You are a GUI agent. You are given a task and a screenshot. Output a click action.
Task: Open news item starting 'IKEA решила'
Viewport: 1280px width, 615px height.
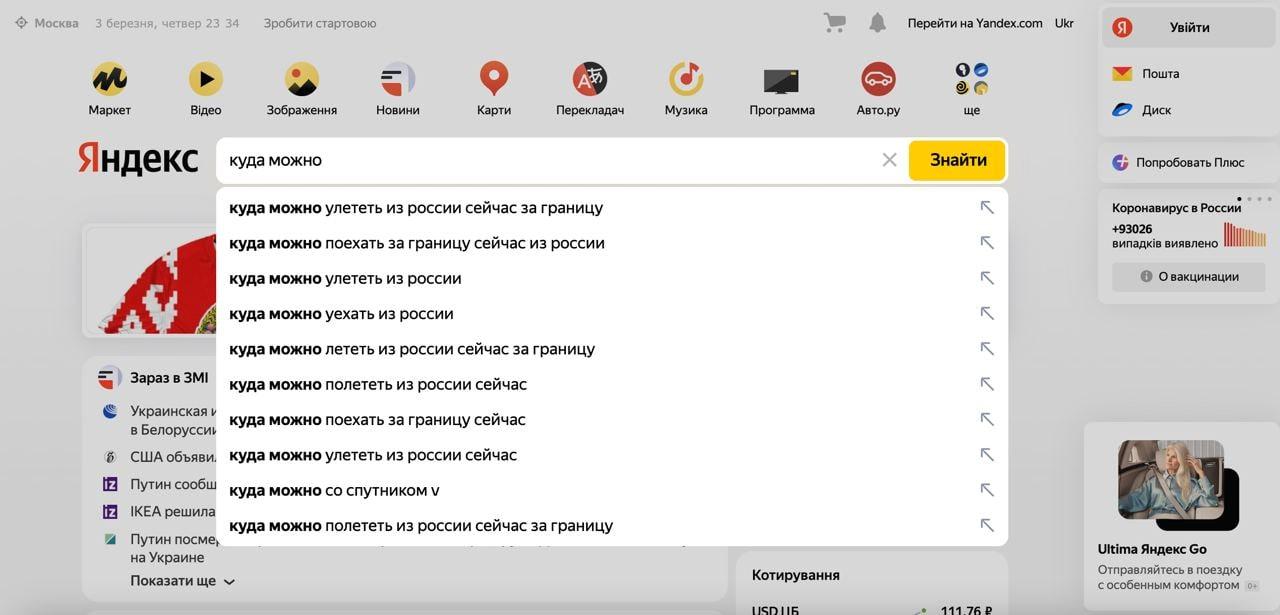click(x=172, y=512)
